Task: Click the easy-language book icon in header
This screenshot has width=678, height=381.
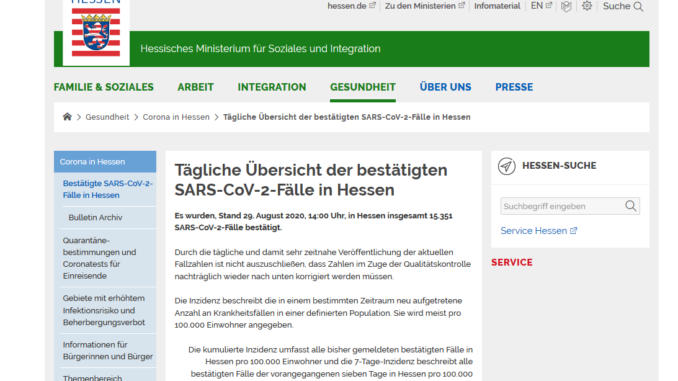Action: coord(566,6)
